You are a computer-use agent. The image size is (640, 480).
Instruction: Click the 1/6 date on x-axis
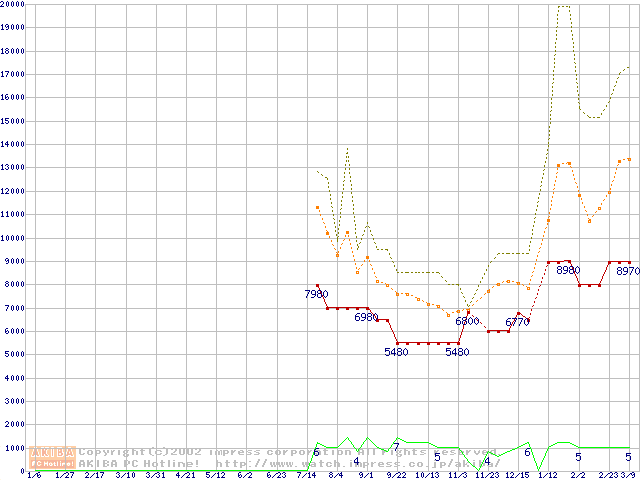coord(34,475)
